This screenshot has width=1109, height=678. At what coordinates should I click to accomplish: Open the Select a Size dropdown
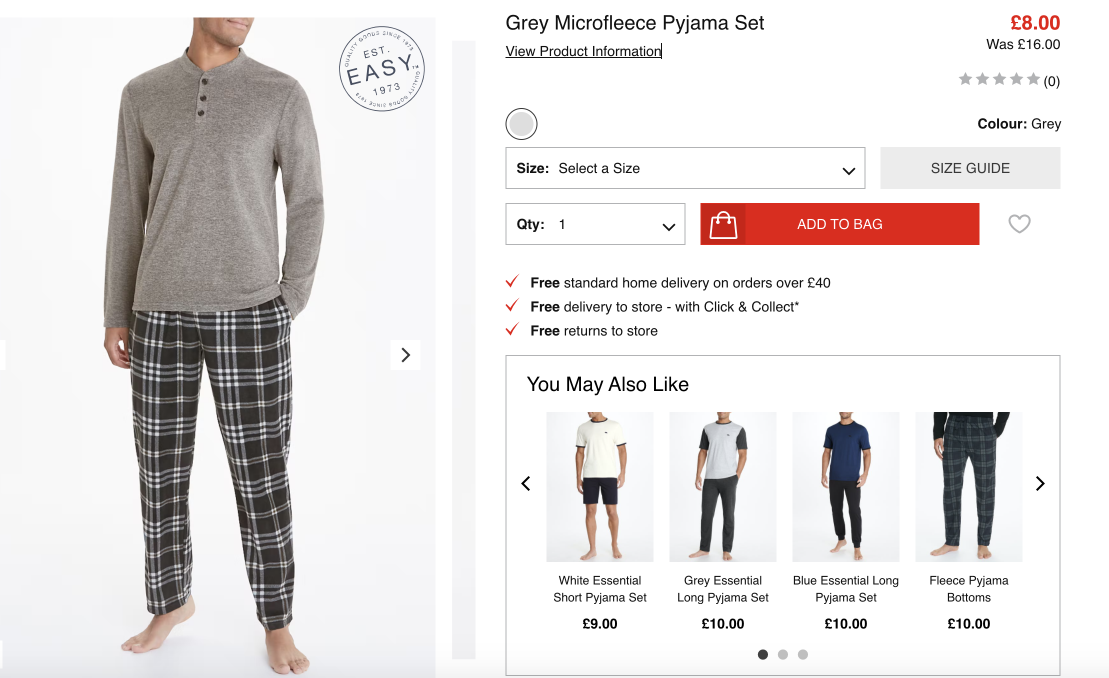tap(685, 168)
